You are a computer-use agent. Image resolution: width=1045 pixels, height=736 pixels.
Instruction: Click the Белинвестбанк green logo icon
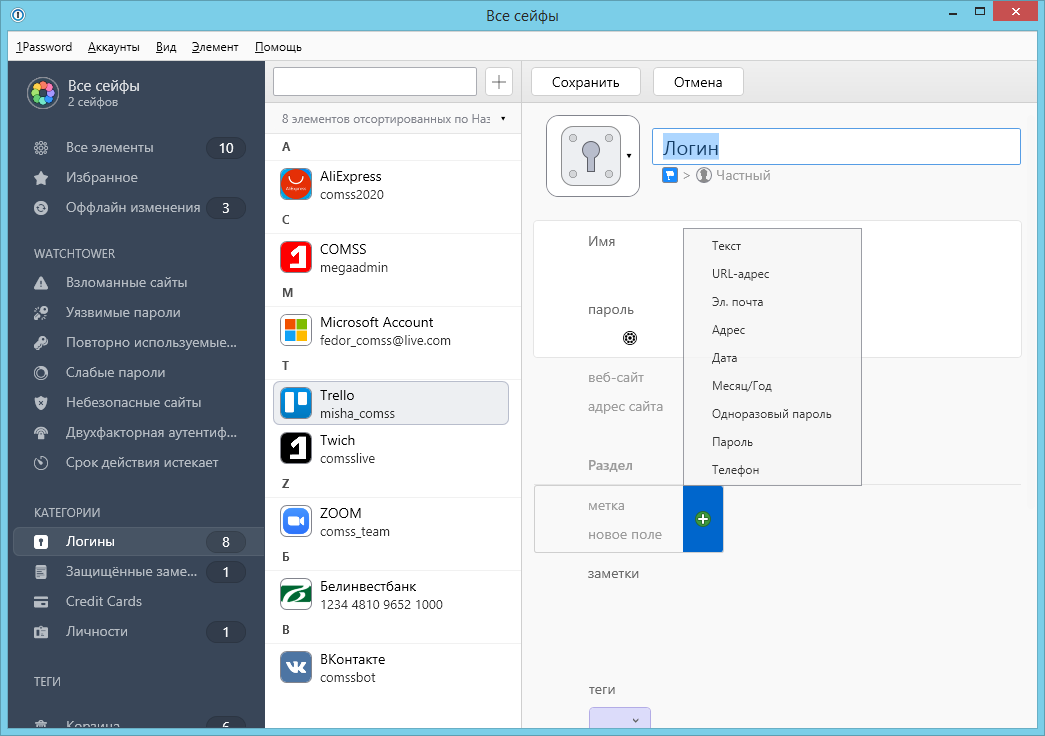pyautogui.click(x=296, y=594)
